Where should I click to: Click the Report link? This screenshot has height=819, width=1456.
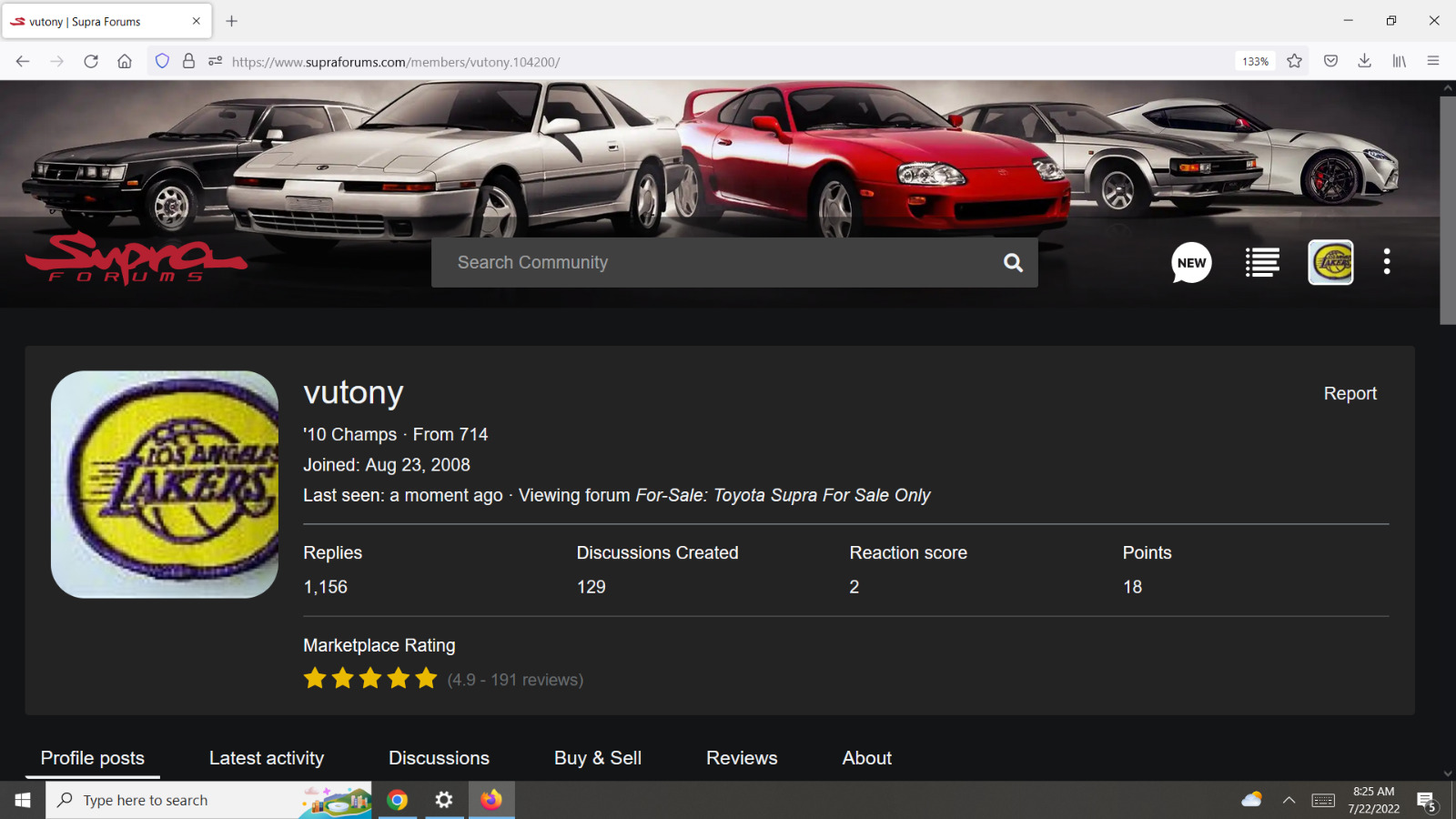(x=1350, y=393)
